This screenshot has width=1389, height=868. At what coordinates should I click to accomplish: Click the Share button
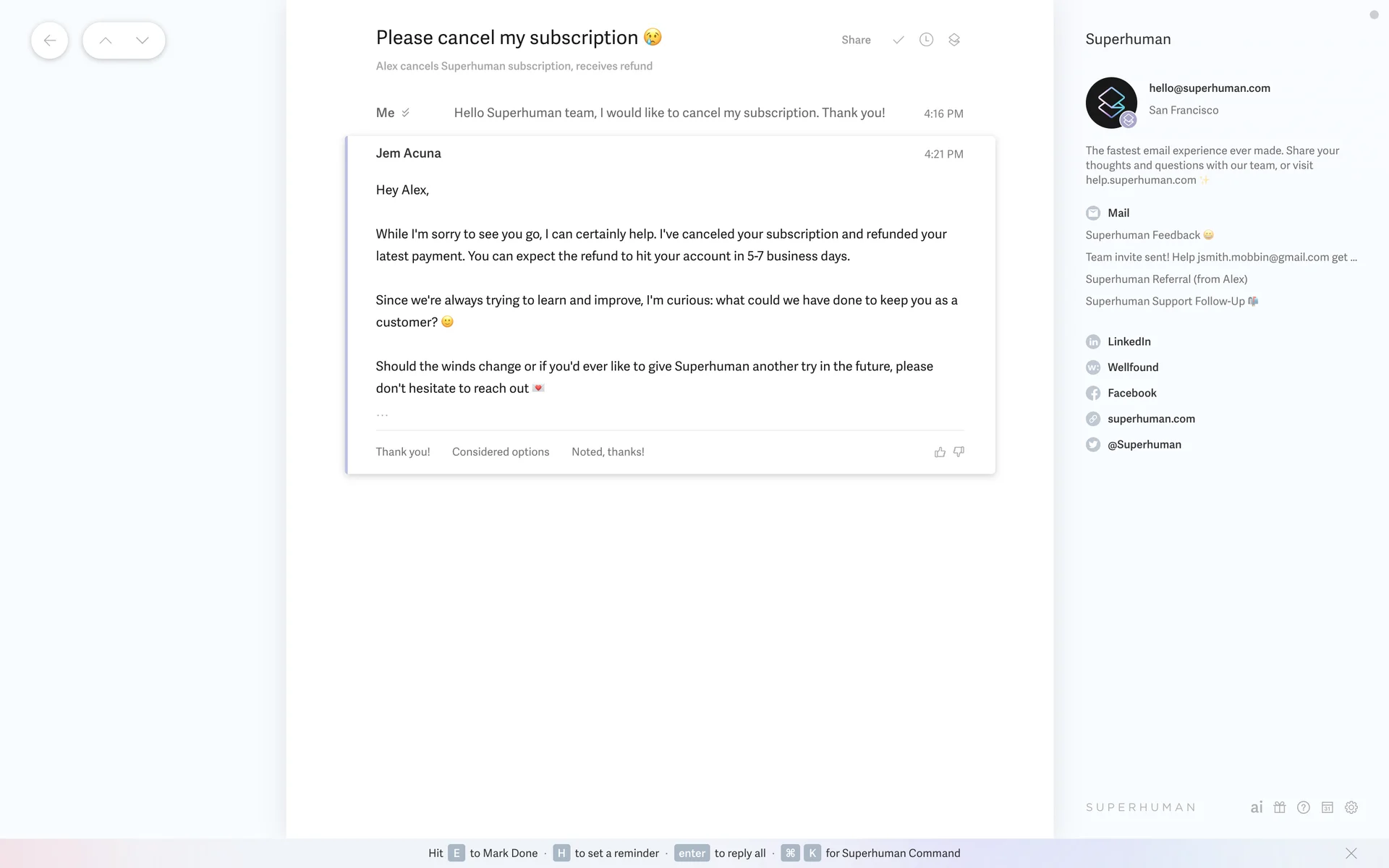tap(856, 40)
